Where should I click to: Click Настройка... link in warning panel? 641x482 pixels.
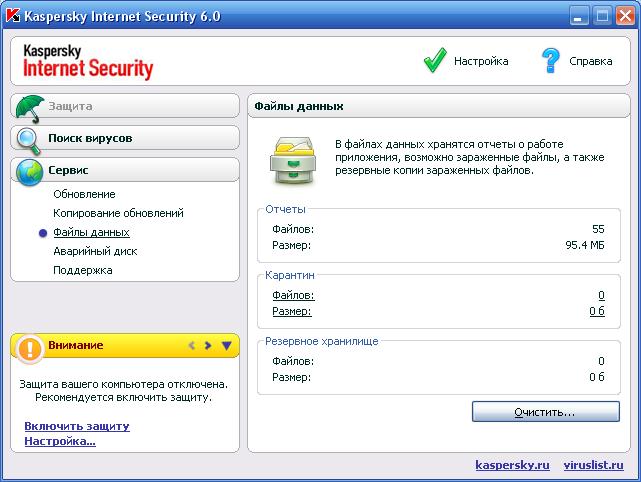tap(60, 441)
